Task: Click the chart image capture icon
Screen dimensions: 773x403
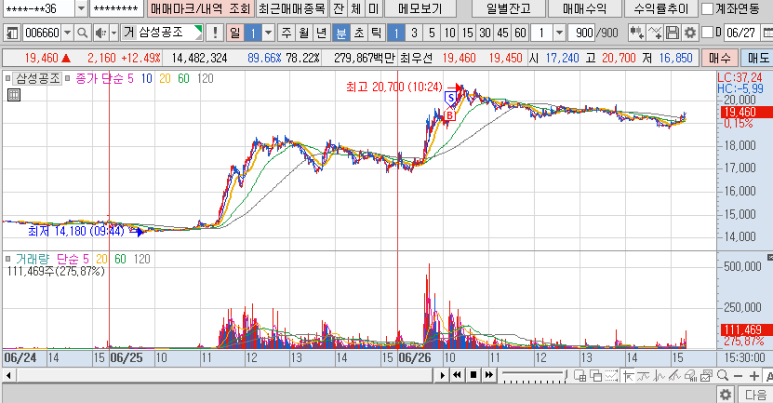Action: point(706,376)
